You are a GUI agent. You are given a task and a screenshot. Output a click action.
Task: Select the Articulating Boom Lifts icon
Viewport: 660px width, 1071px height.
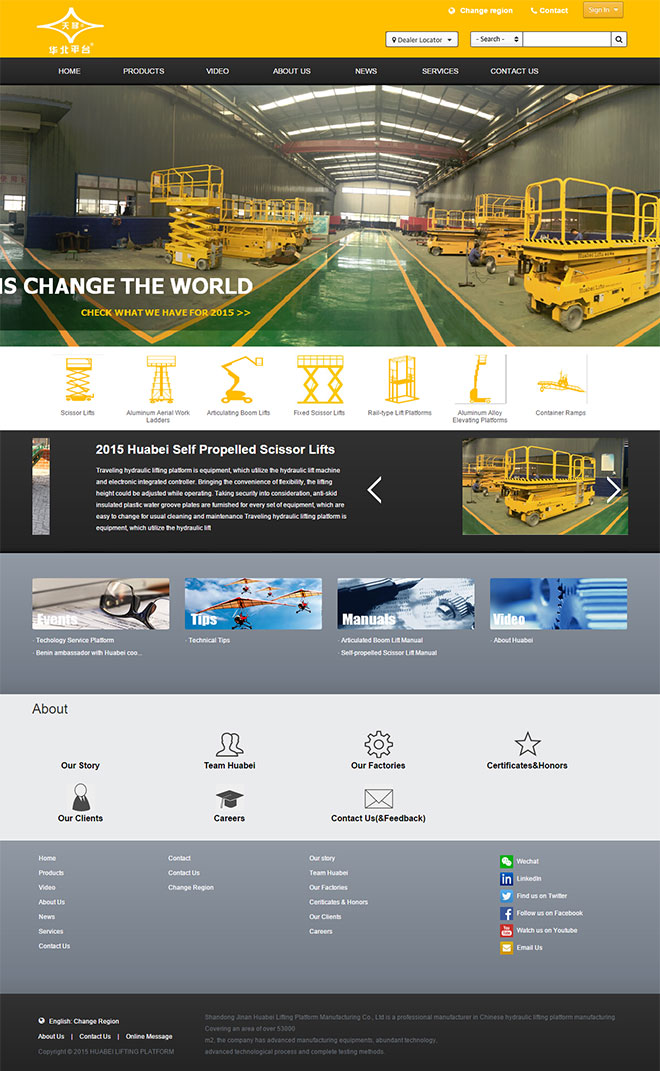[x=239, y=380]
